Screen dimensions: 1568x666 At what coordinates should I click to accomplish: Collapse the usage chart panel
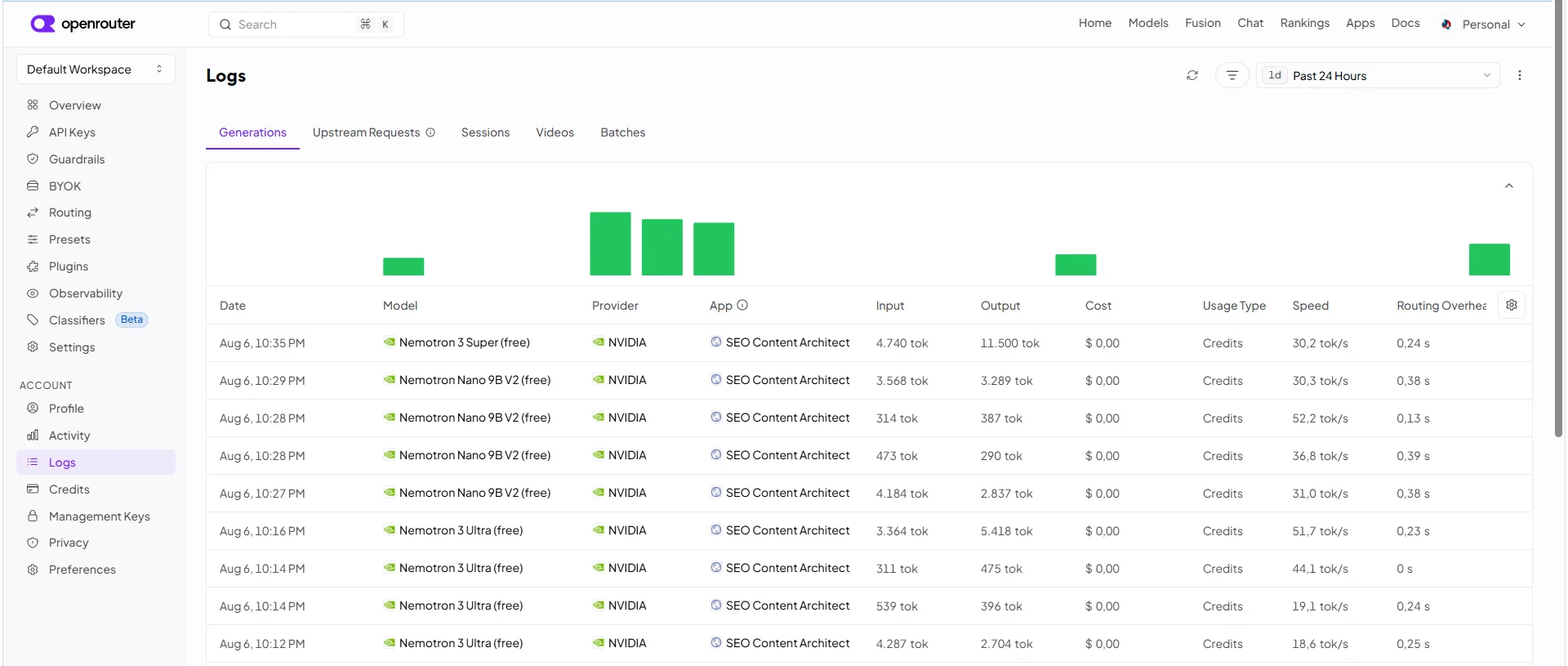pyautogui.click(x=1509, y=185)
